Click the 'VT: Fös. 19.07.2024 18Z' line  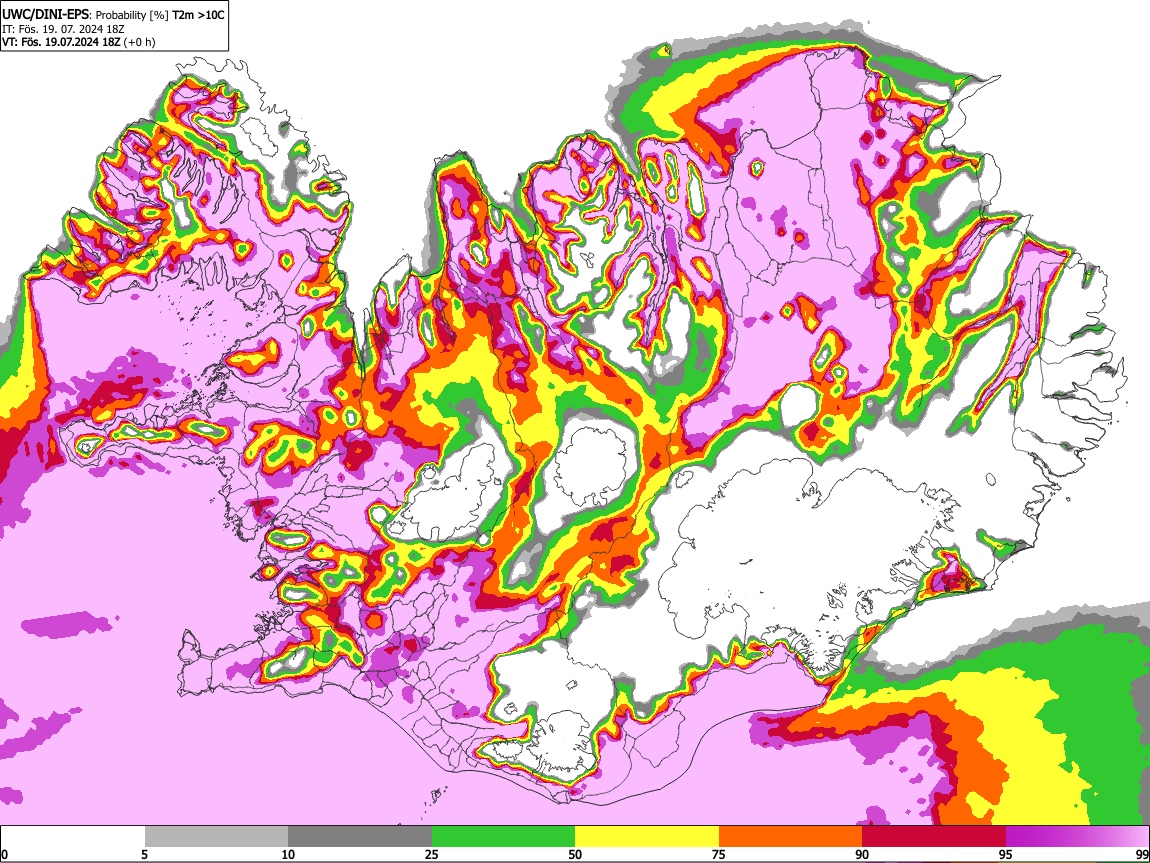[62, 42]
